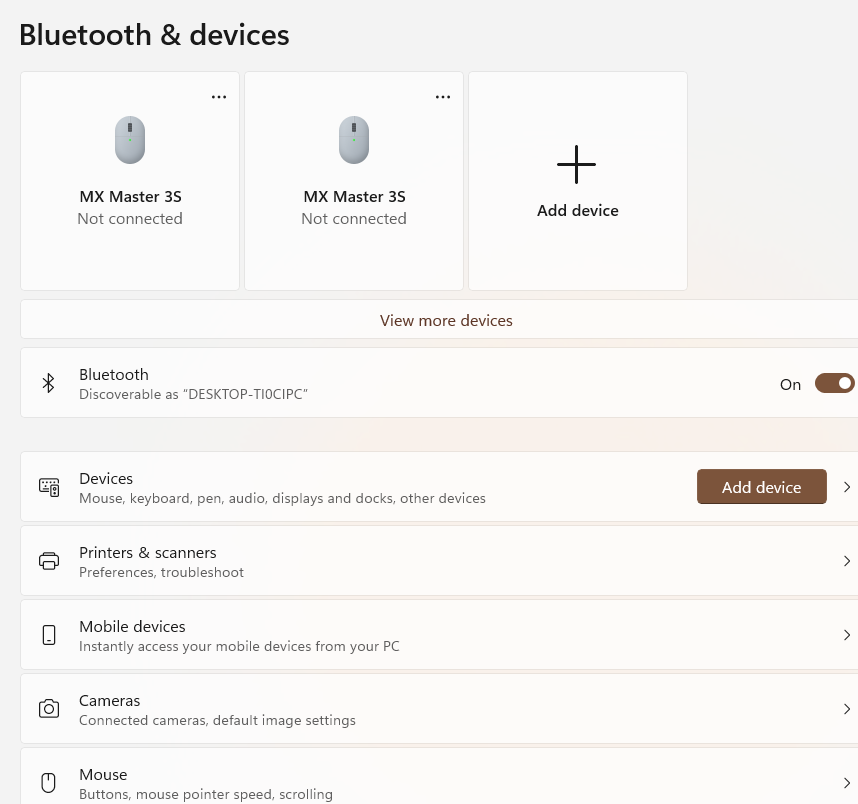Expand Mouse settings chevron

click(x=847, y=783)
